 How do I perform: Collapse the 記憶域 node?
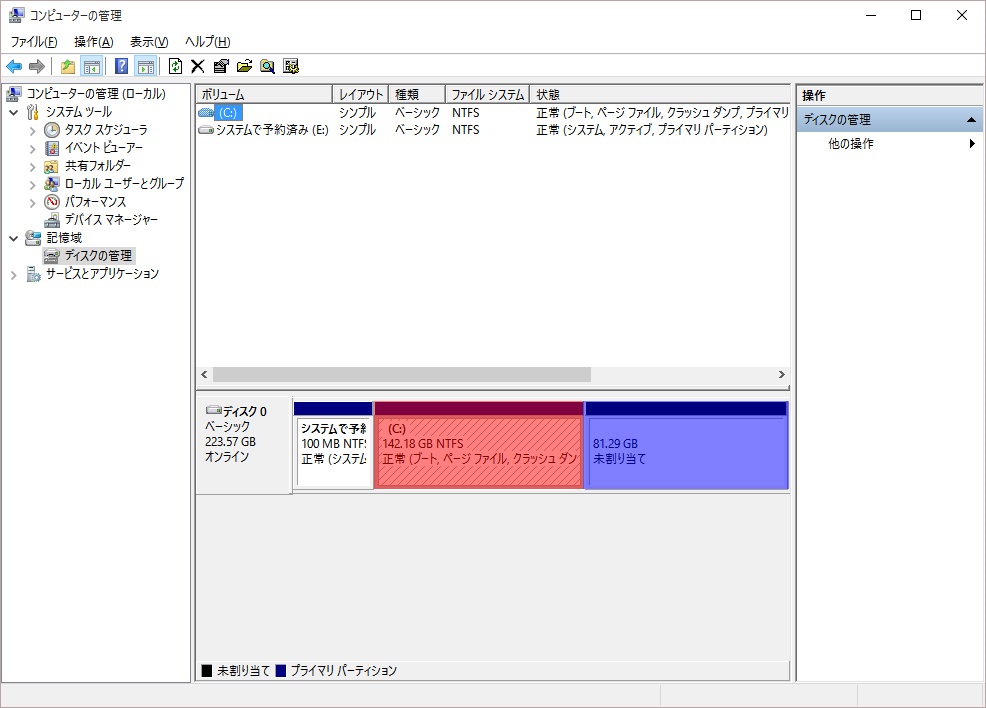pyautogui.click(x=14, y=238)
